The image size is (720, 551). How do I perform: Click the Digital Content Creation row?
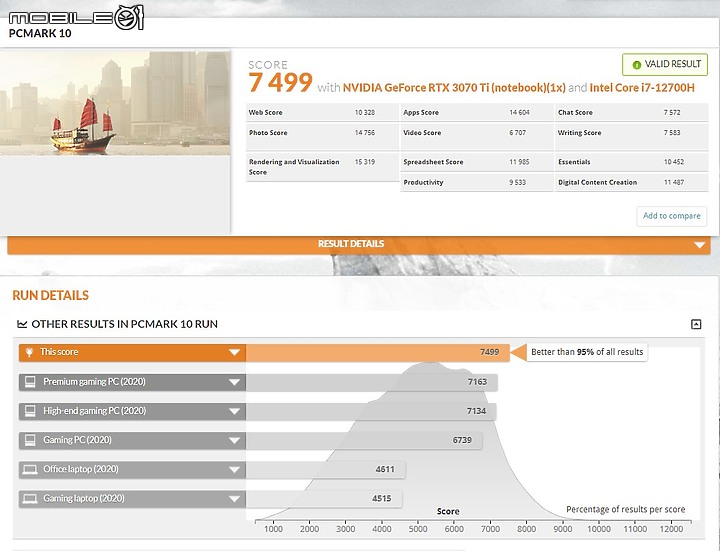coord(632,182)
